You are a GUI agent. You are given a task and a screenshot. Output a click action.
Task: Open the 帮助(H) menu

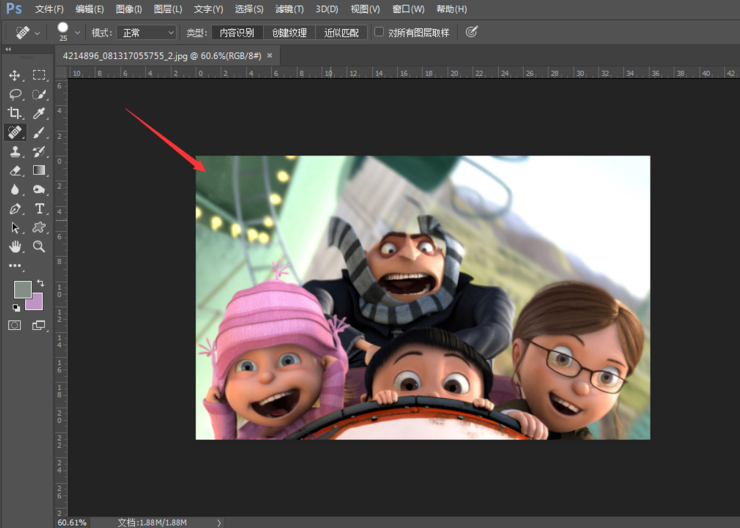(x=451, y=9)
